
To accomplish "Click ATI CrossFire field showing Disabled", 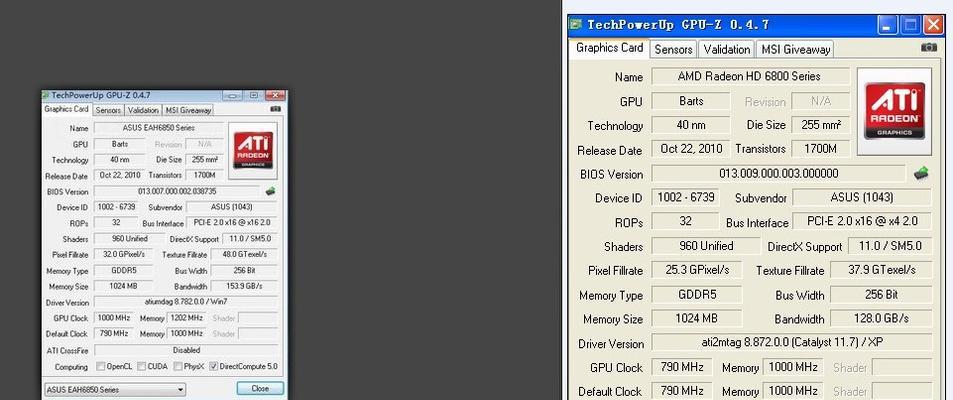I will [187, 350].
